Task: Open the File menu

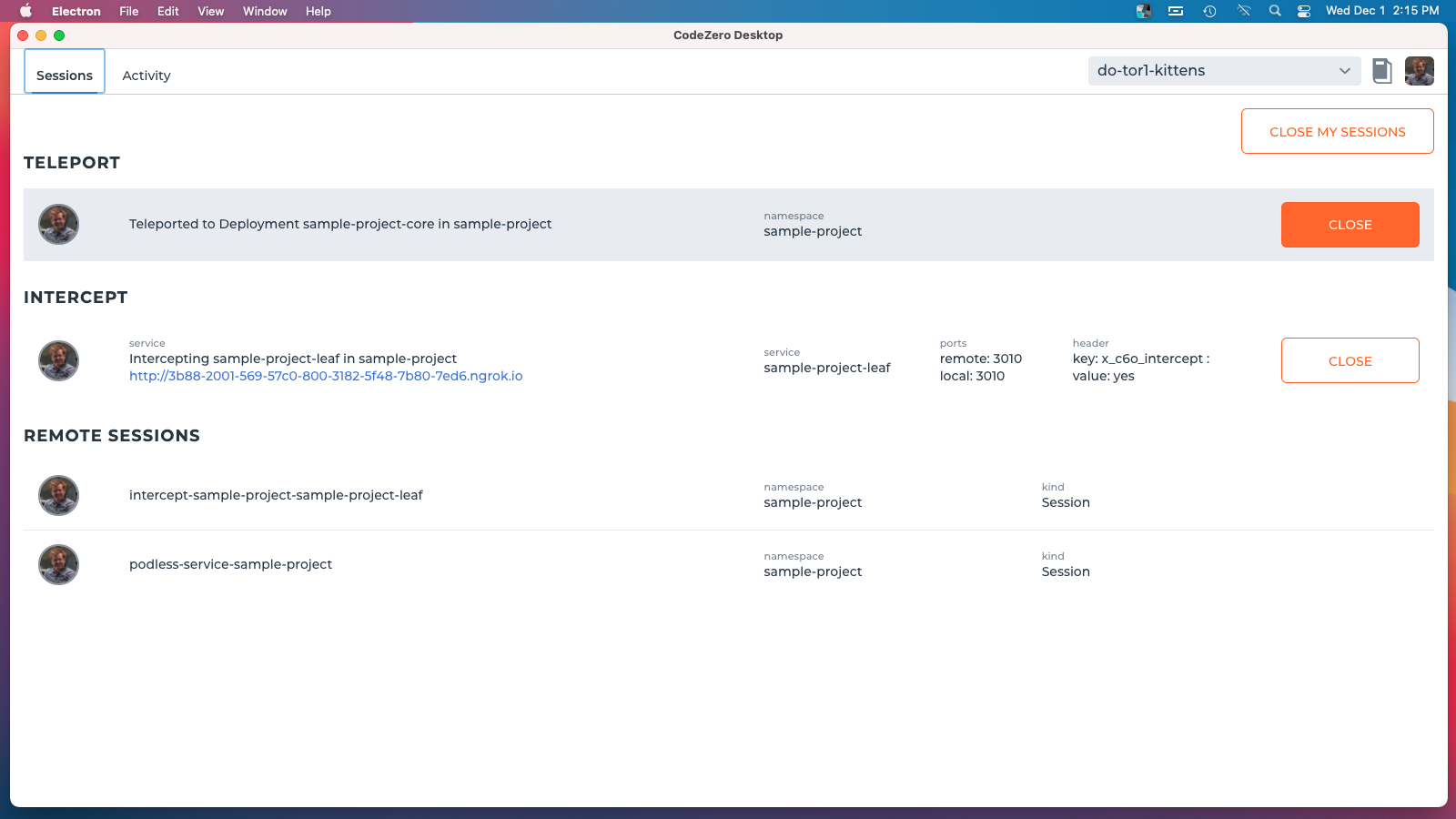Action: point(129,11)
